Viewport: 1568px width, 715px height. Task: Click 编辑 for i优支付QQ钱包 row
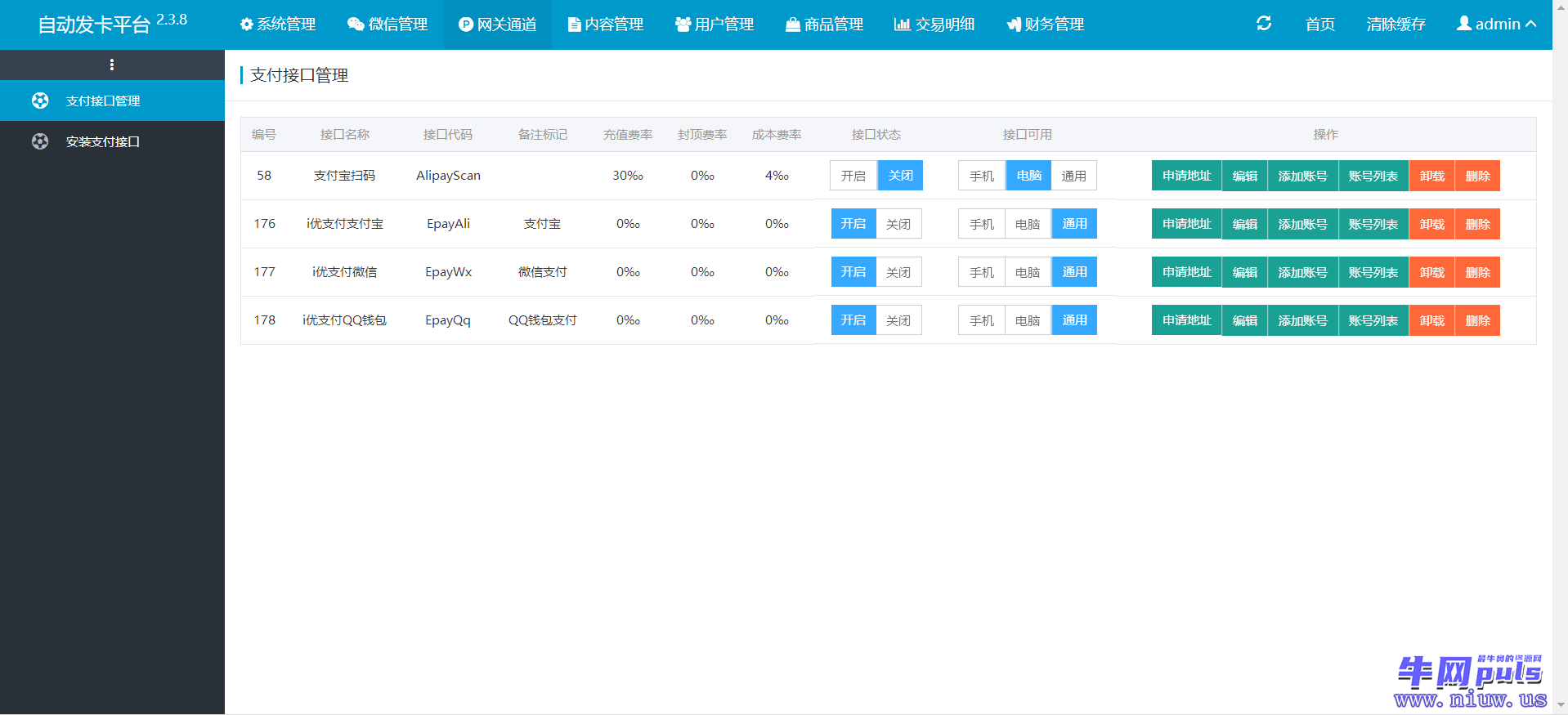tap(1245, 320)
